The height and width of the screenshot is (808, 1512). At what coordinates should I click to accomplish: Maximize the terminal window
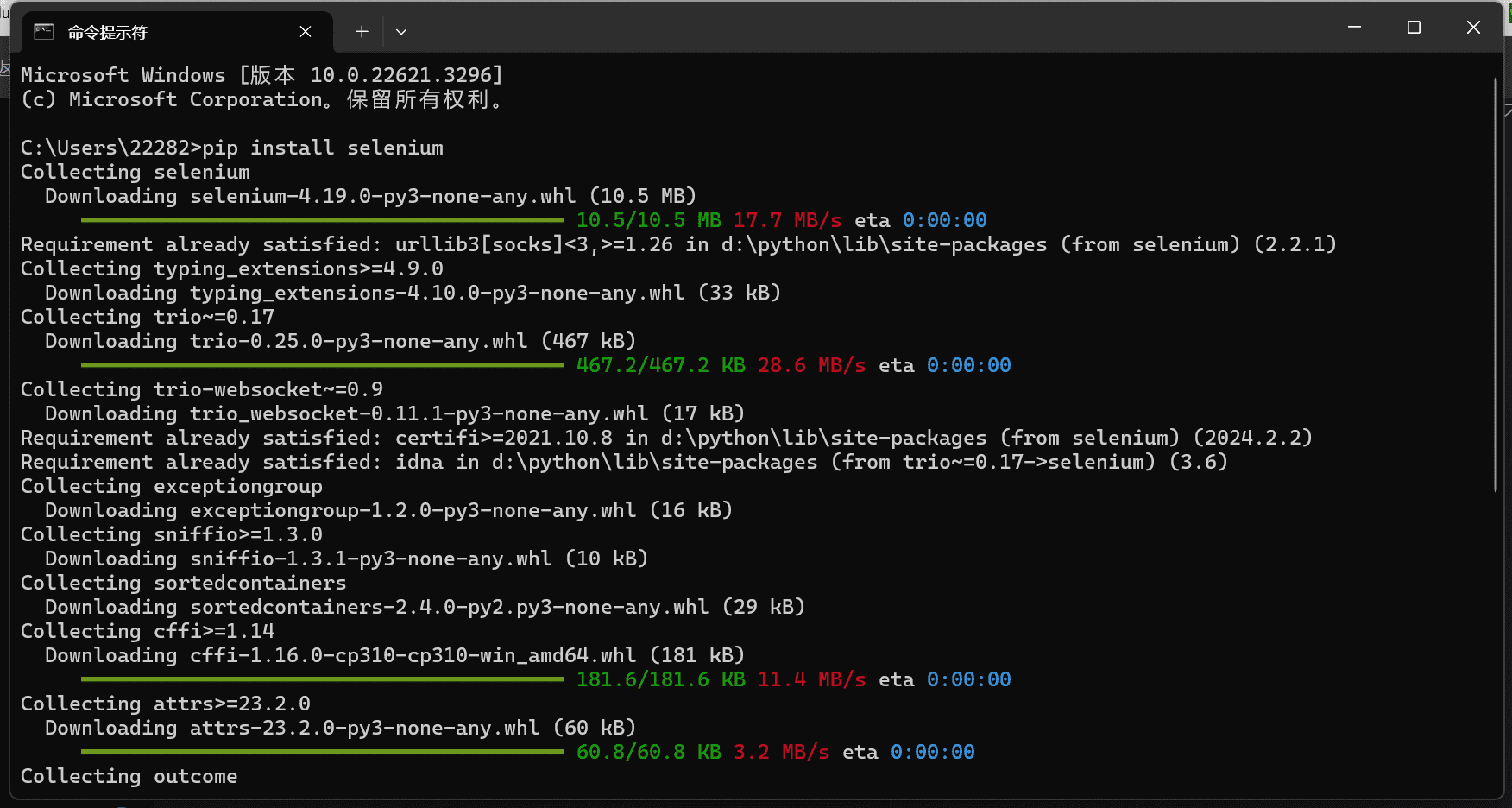(x=1414, y=28)
